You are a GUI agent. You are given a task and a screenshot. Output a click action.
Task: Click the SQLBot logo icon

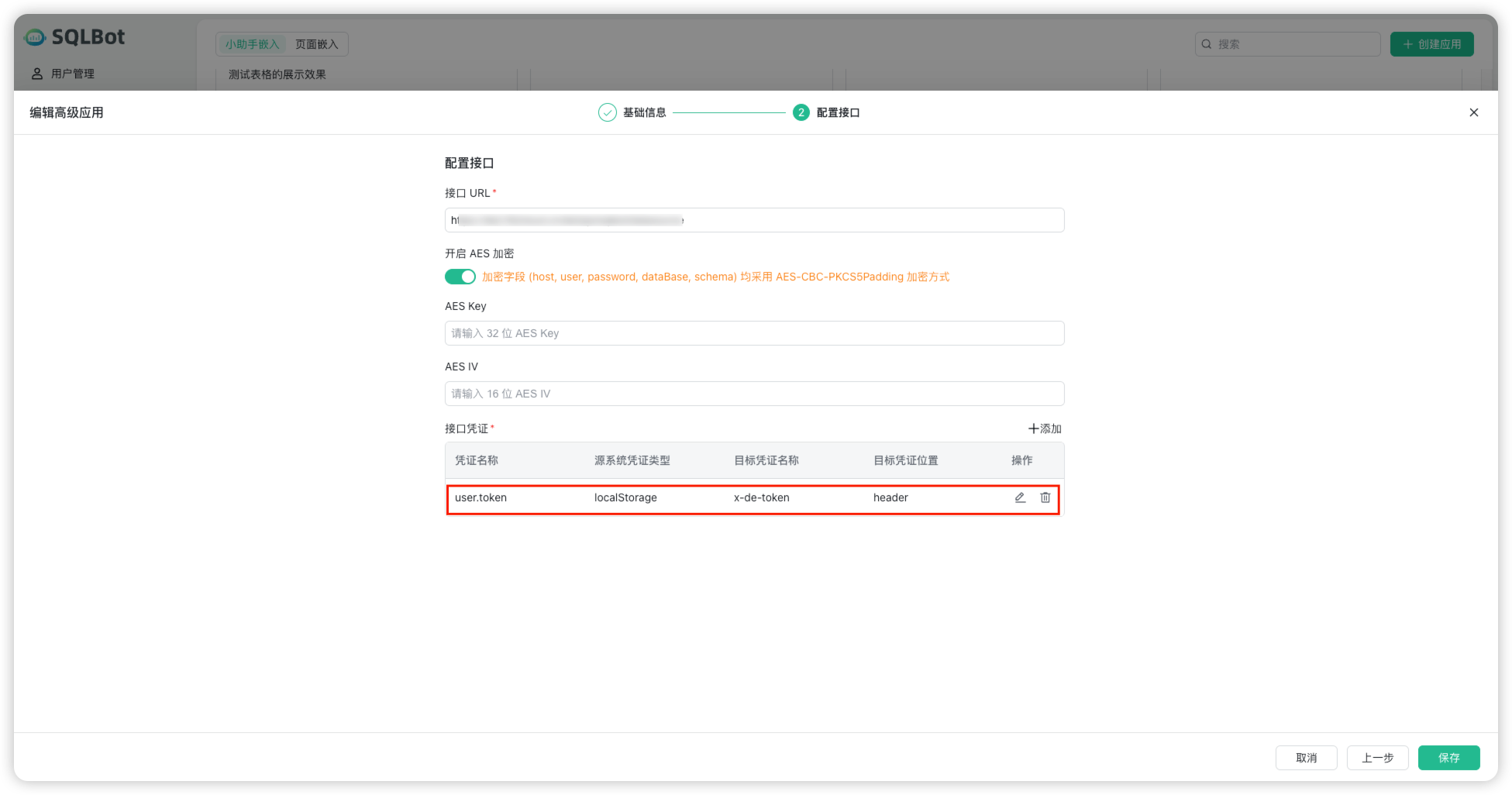click(x=35, y=37)
